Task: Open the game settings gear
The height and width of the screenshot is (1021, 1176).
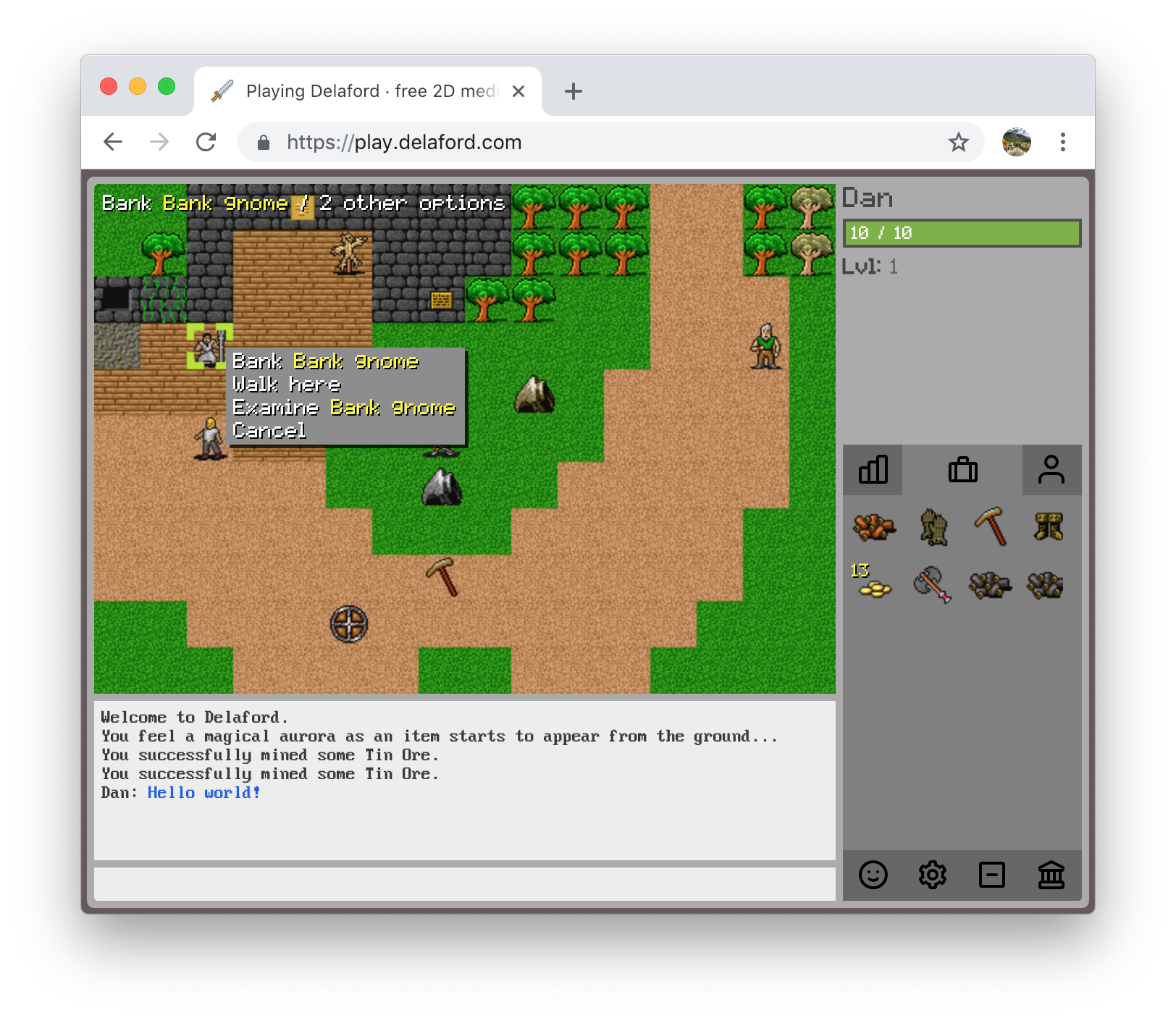Action: 933,875
